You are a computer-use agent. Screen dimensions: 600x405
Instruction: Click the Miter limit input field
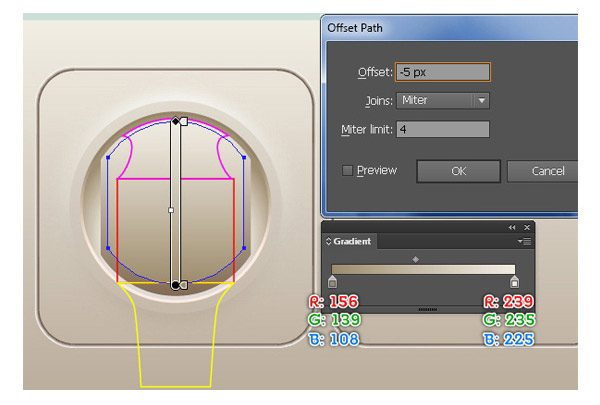[x=443, y=129]
